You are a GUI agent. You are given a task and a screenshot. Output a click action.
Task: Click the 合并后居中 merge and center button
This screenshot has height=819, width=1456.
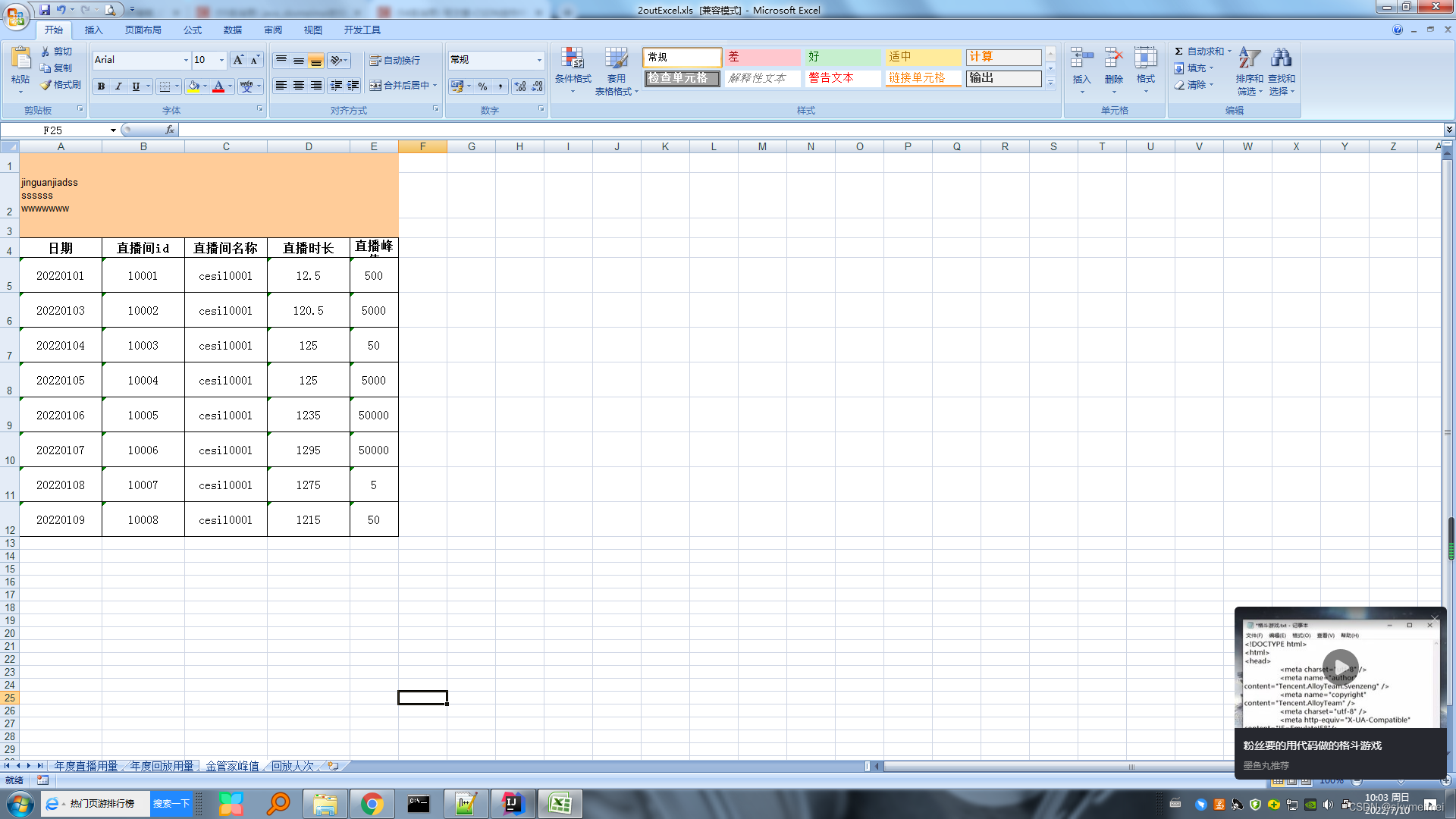(402, 86)
